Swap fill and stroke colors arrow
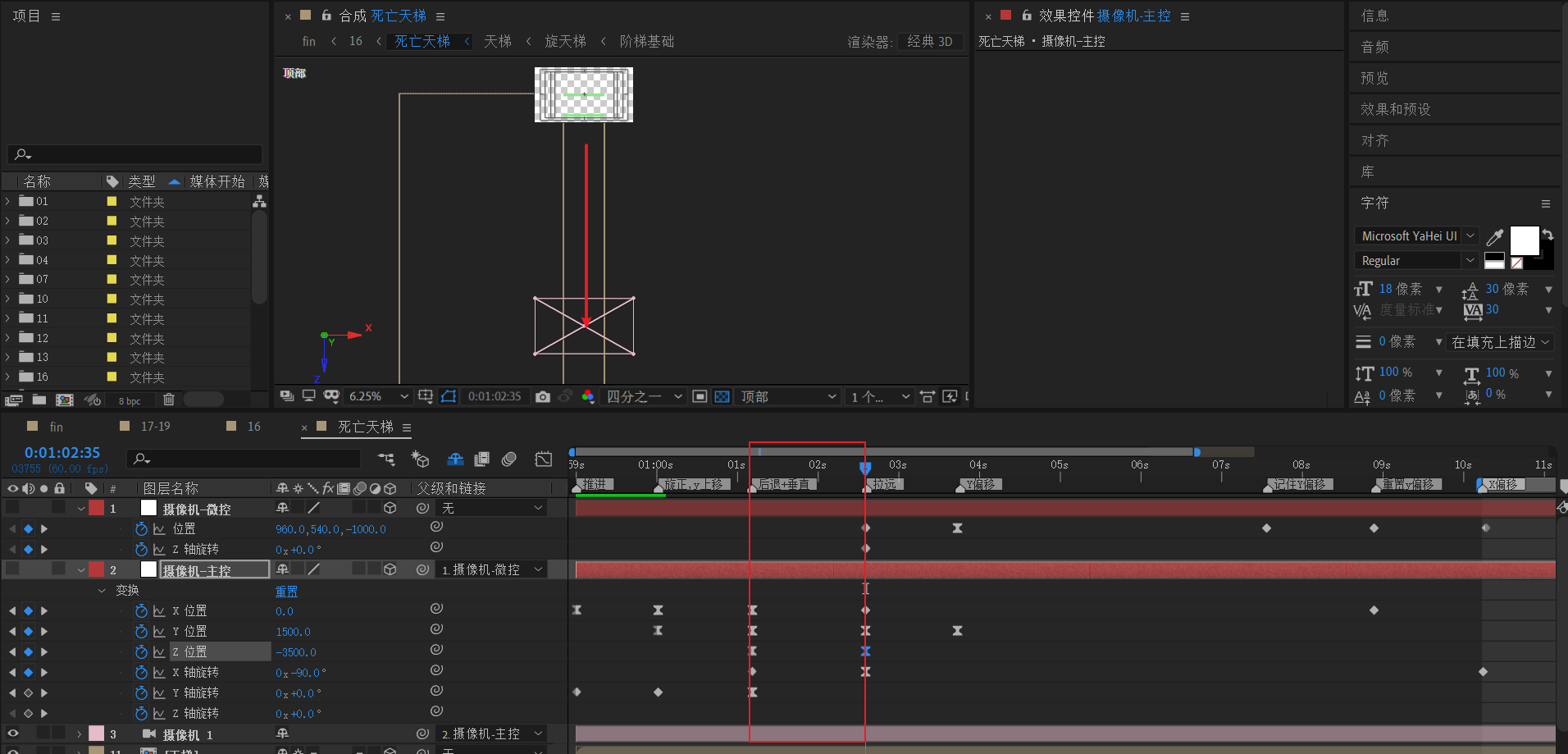This screenshot has height=754, width=1568. tap(1547, 235)
